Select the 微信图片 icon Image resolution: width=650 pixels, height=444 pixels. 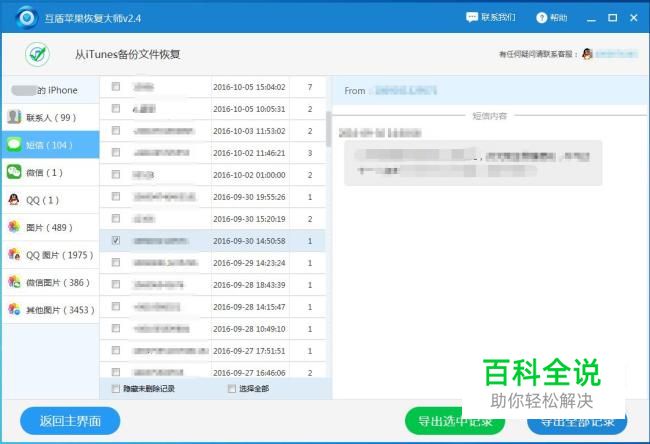pos(14,282)
